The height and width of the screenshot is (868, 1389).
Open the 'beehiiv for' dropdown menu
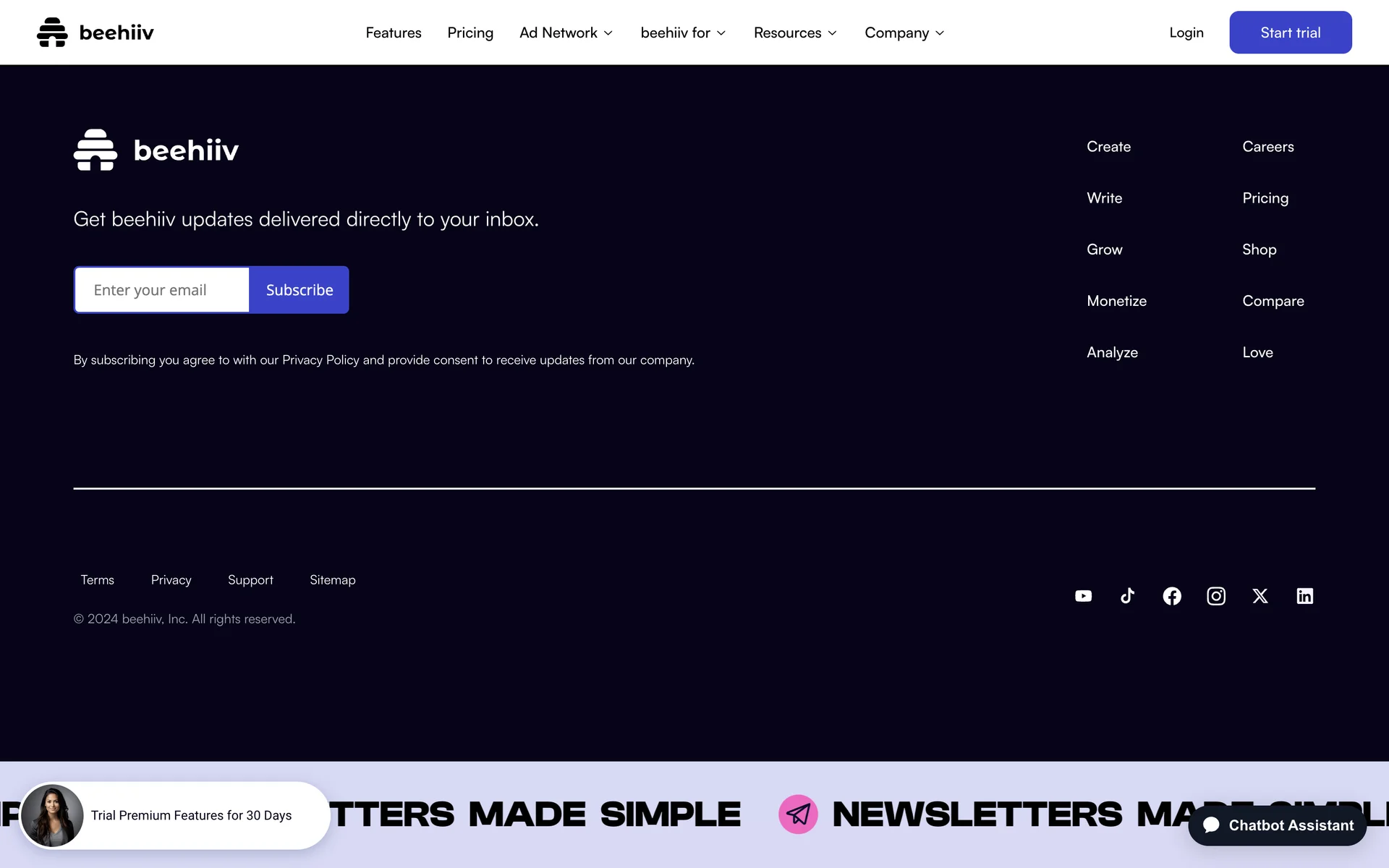(683, 33)
